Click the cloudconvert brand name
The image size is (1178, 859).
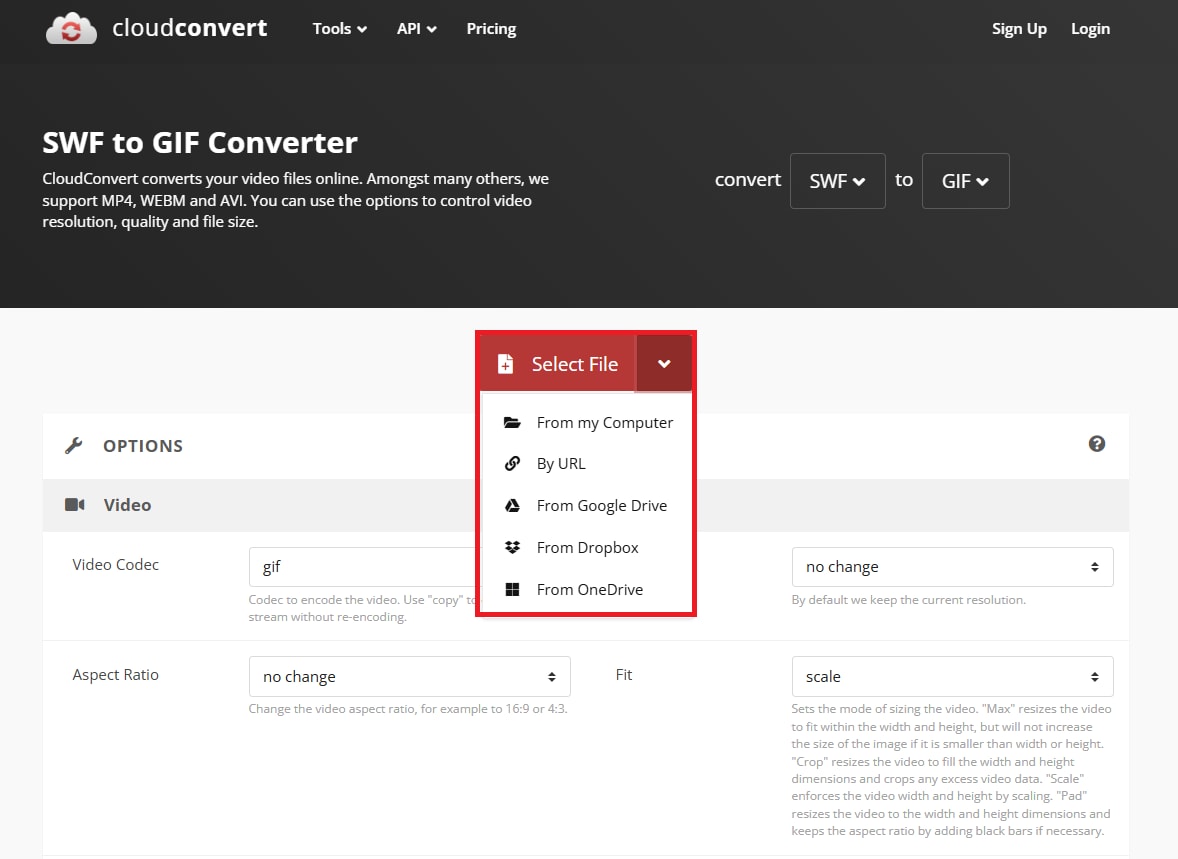[189, 28]
